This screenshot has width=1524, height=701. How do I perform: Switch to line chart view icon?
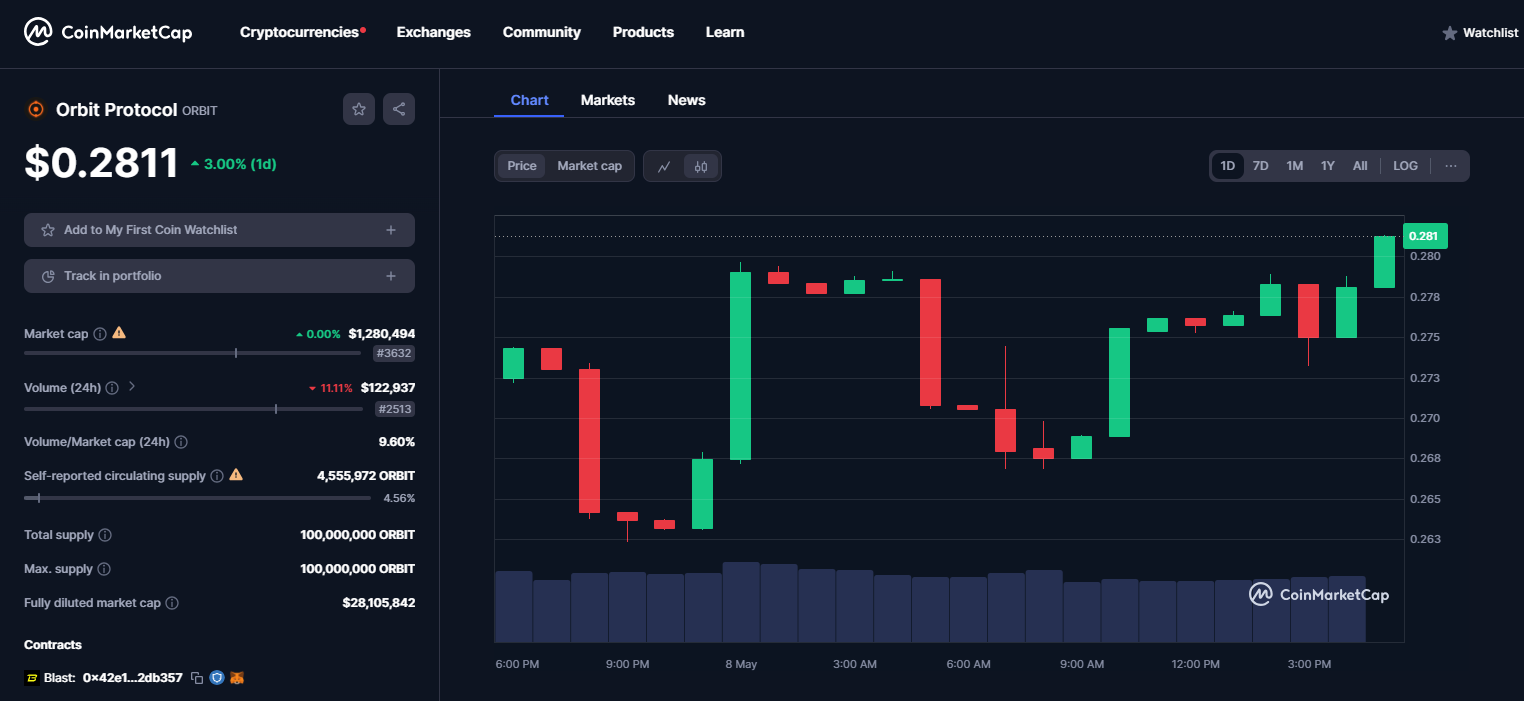tap(664, 166)
